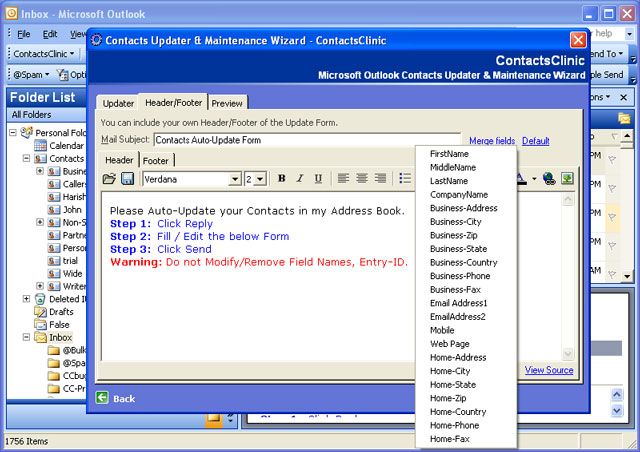Select the Header sub-tab
The width and height of the screenshot is (640, 452).
[119, 160]
